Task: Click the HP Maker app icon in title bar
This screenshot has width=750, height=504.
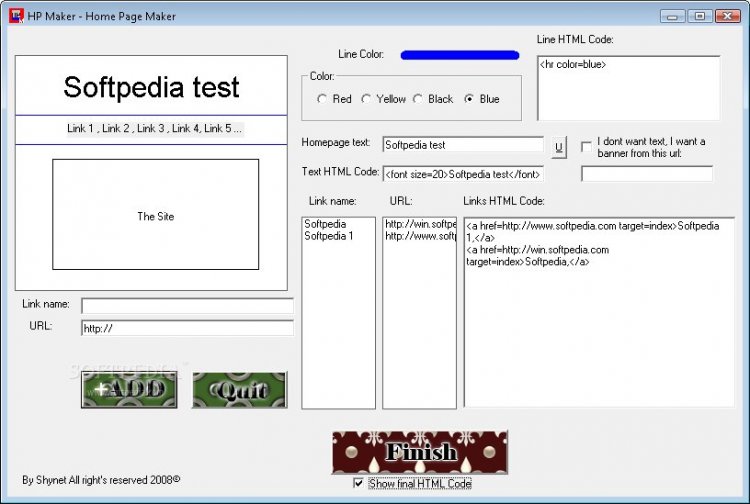Action: [x=17, y=15]
